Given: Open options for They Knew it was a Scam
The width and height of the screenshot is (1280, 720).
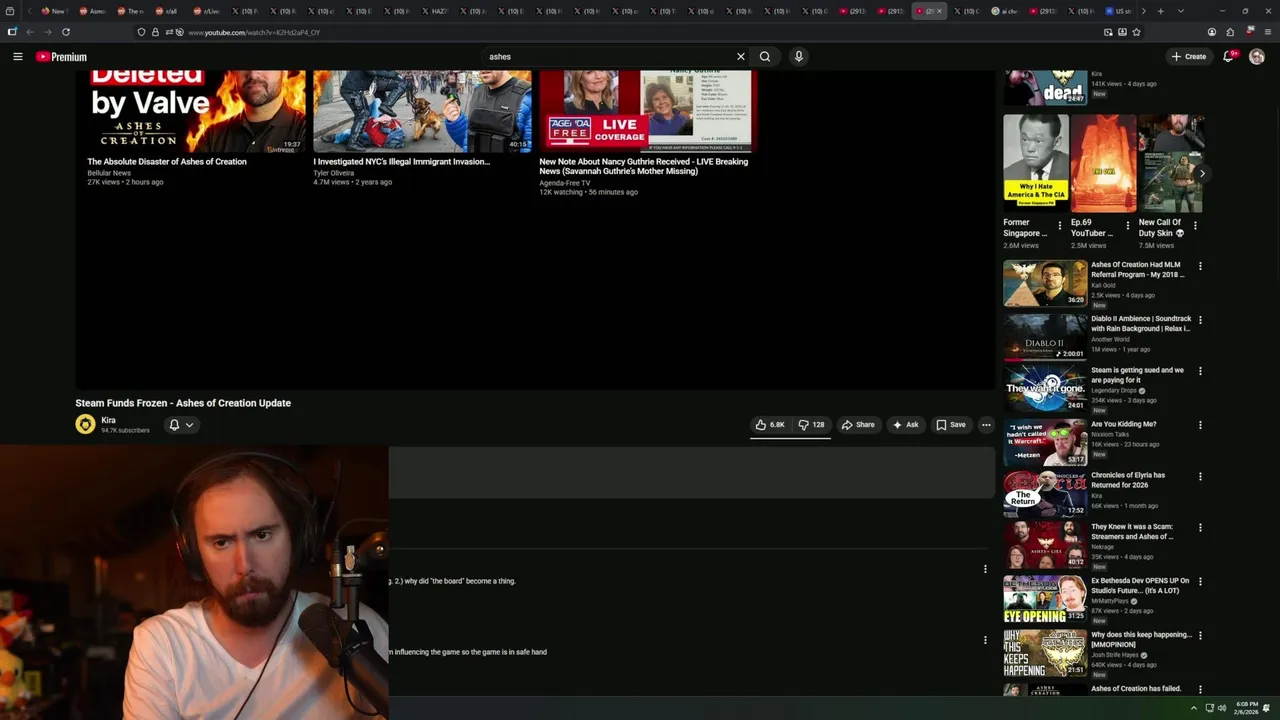Looking at the screenshot, I should 1200,528.
